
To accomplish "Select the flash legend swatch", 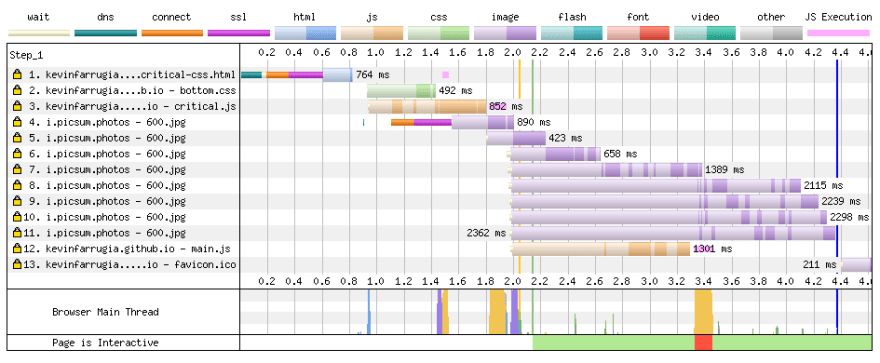I will tap(572, 33).
